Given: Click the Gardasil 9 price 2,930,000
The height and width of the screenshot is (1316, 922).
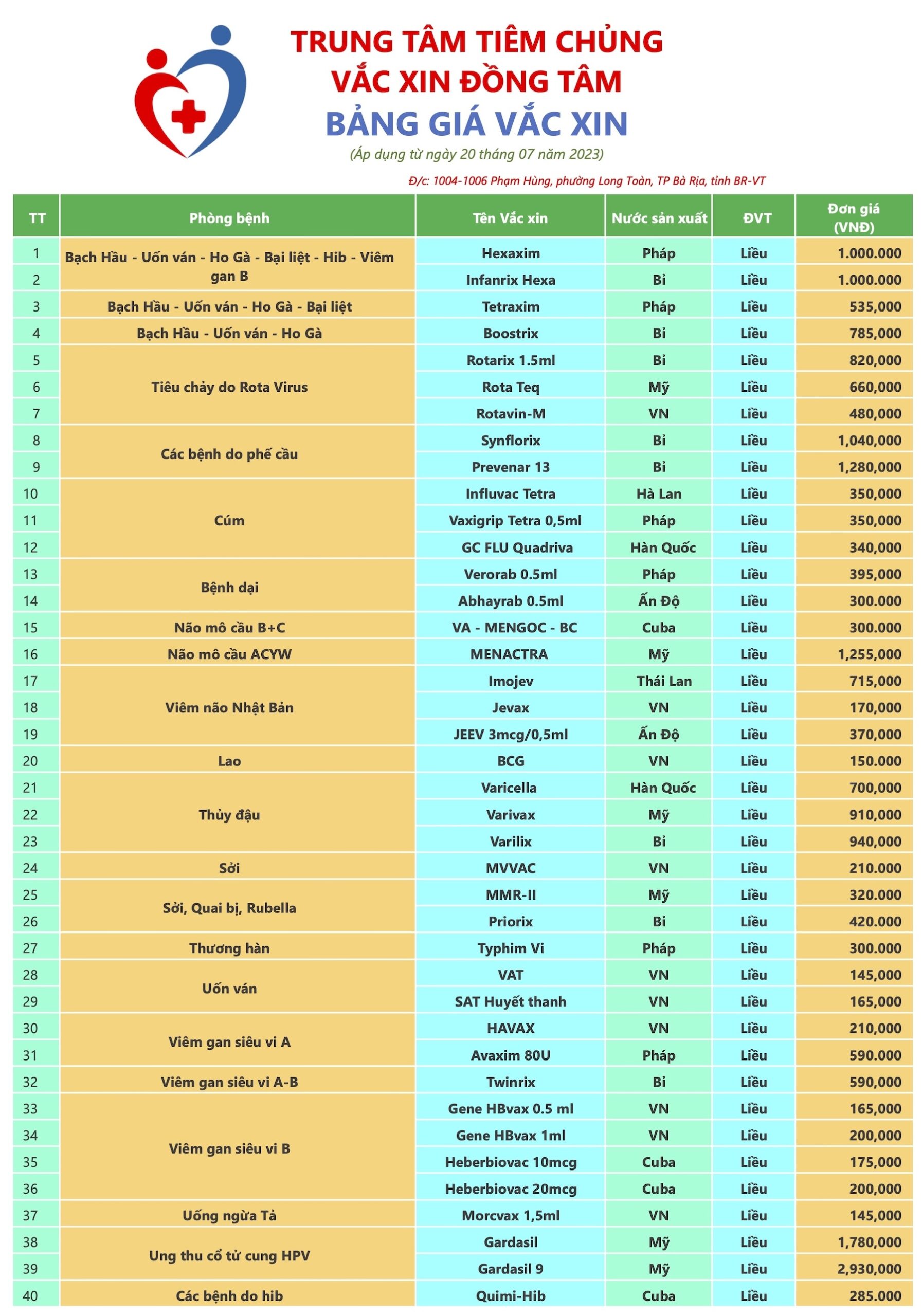Looking at the screenshot, I should coord(869,1269).
